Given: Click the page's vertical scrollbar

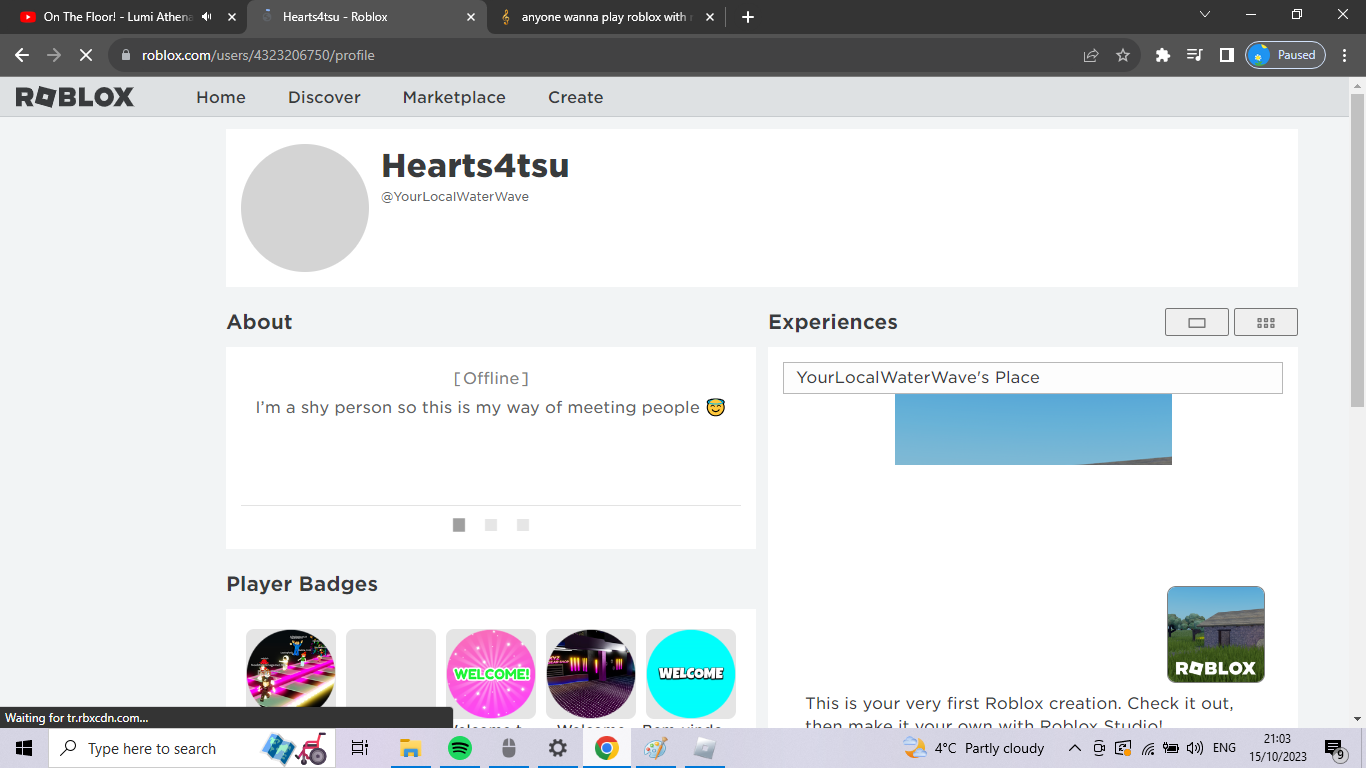Looking at the screenshot, I should (x=1357, y=250).
